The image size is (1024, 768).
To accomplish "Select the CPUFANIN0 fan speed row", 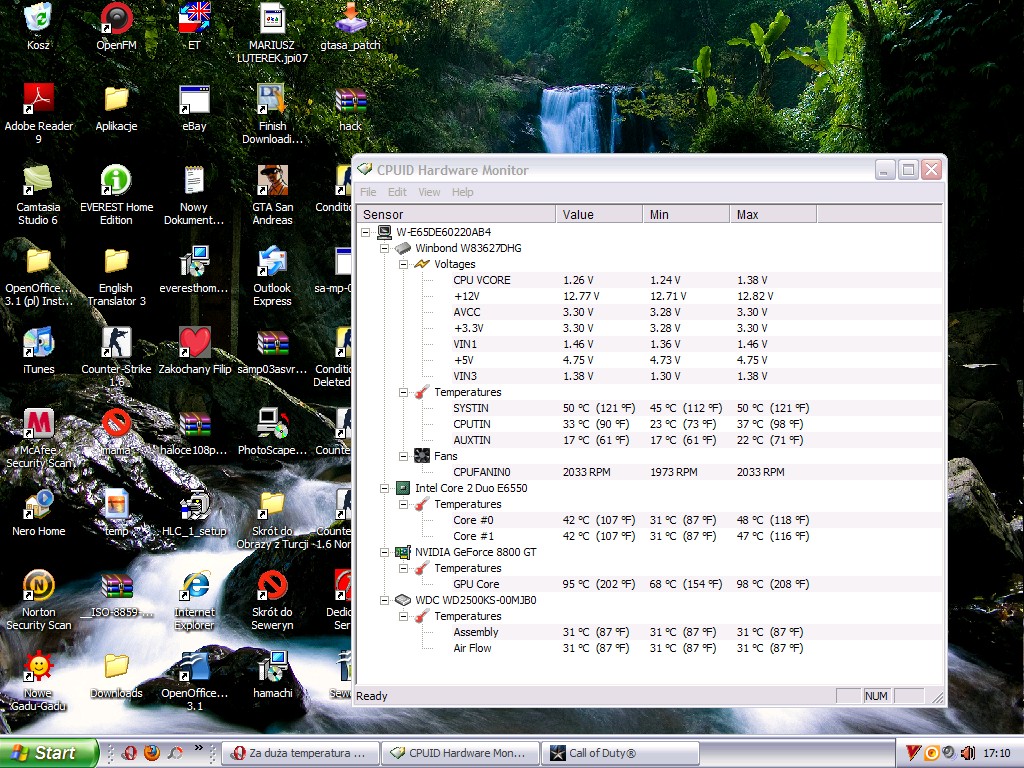I will 481,472.
